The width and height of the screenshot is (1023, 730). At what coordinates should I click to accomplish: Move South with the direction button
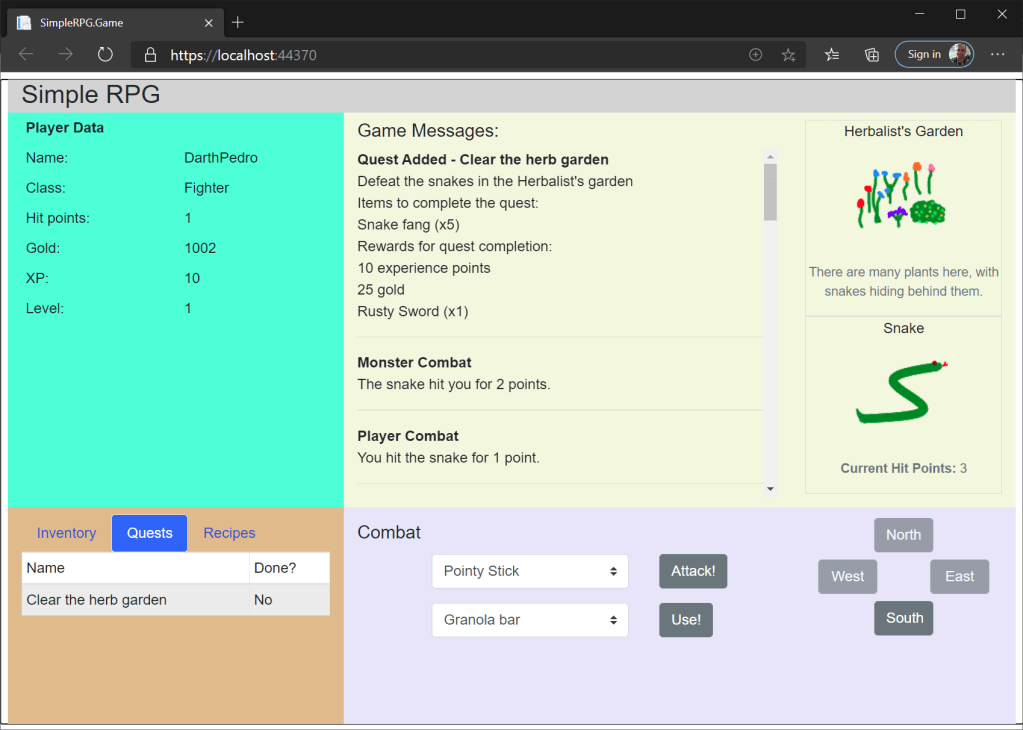(904, 618)
